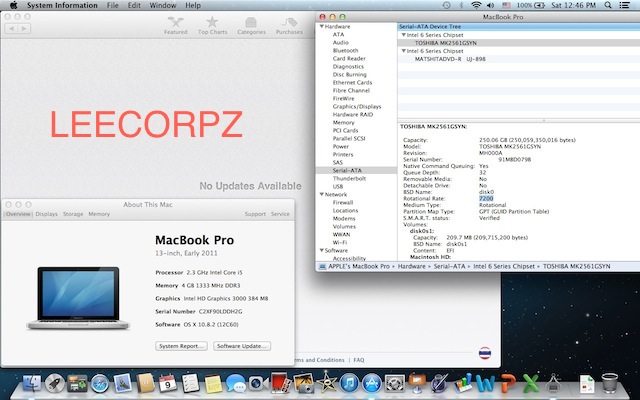Open Service link in About This Mac

coord(280,214)
